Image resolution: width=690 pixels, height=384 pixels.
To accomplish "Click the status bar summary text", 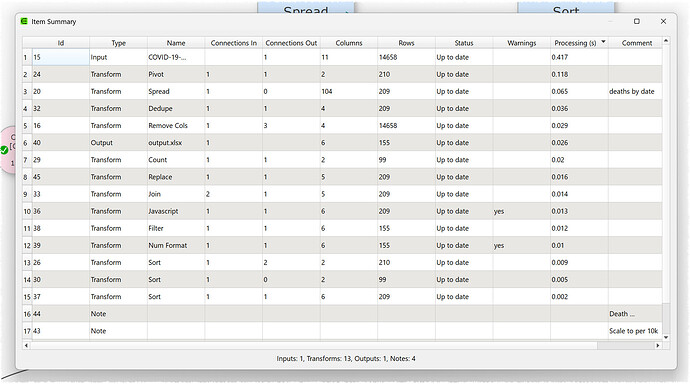I will pyautogui.click(x=346, y=358).
